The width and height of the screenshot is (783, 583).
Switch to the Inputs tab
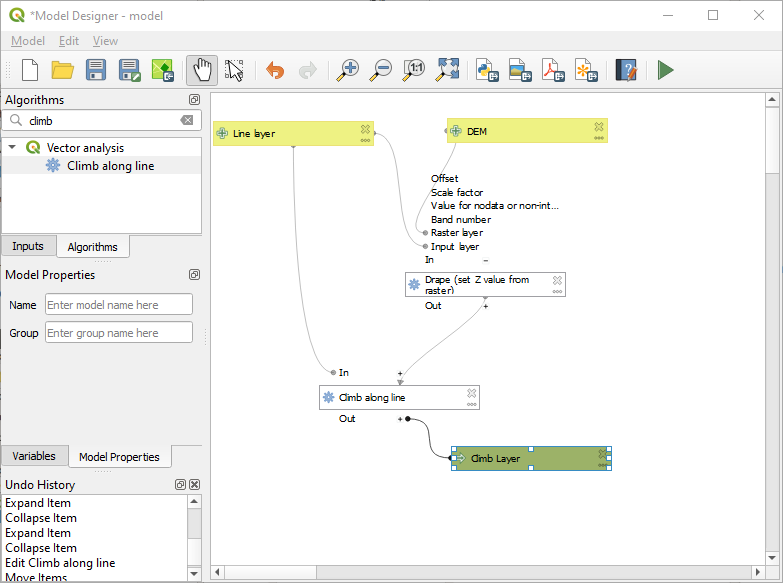click(x=28, y=247)
